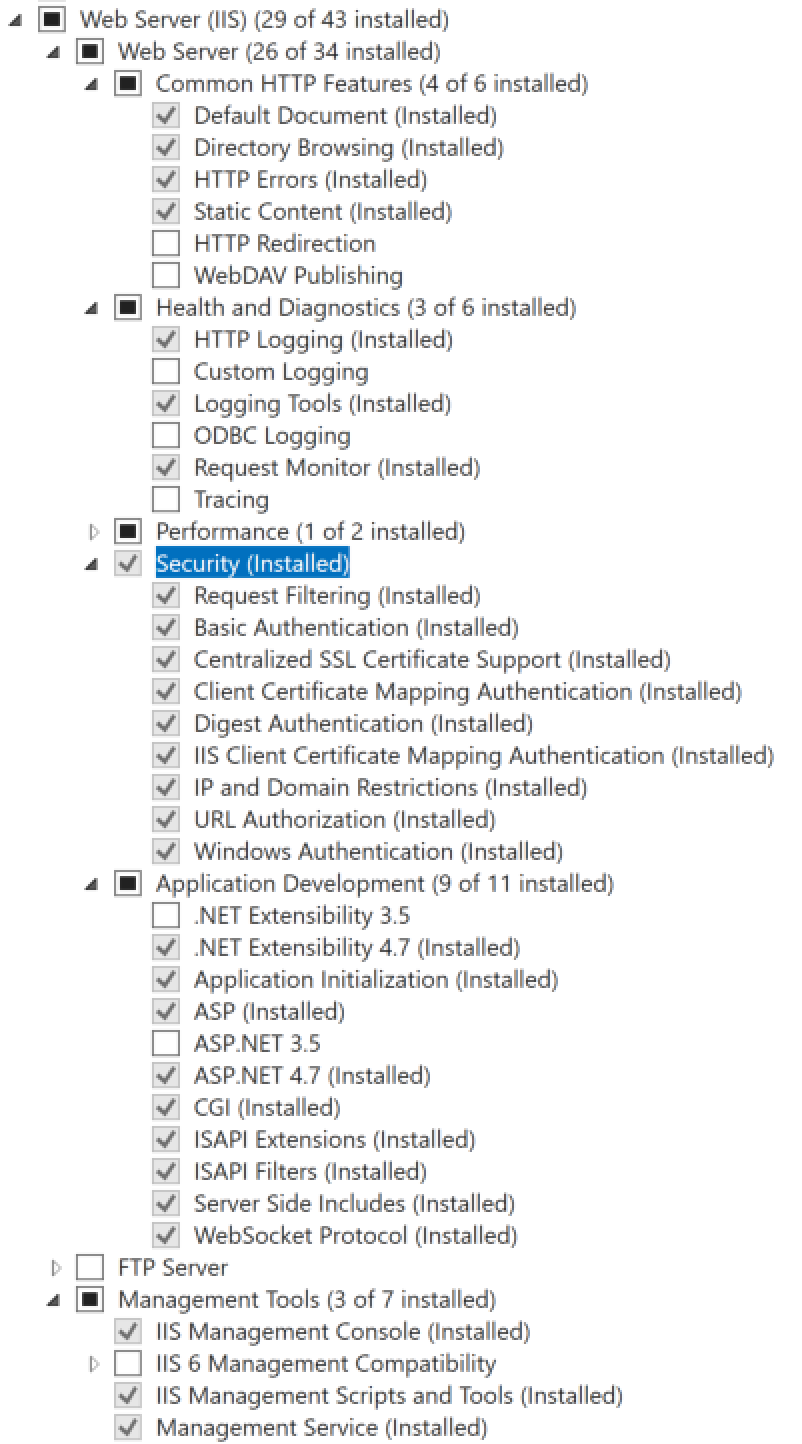Collapse the Security node
This screenshot has height=1444, width=802.
[93, 565]
